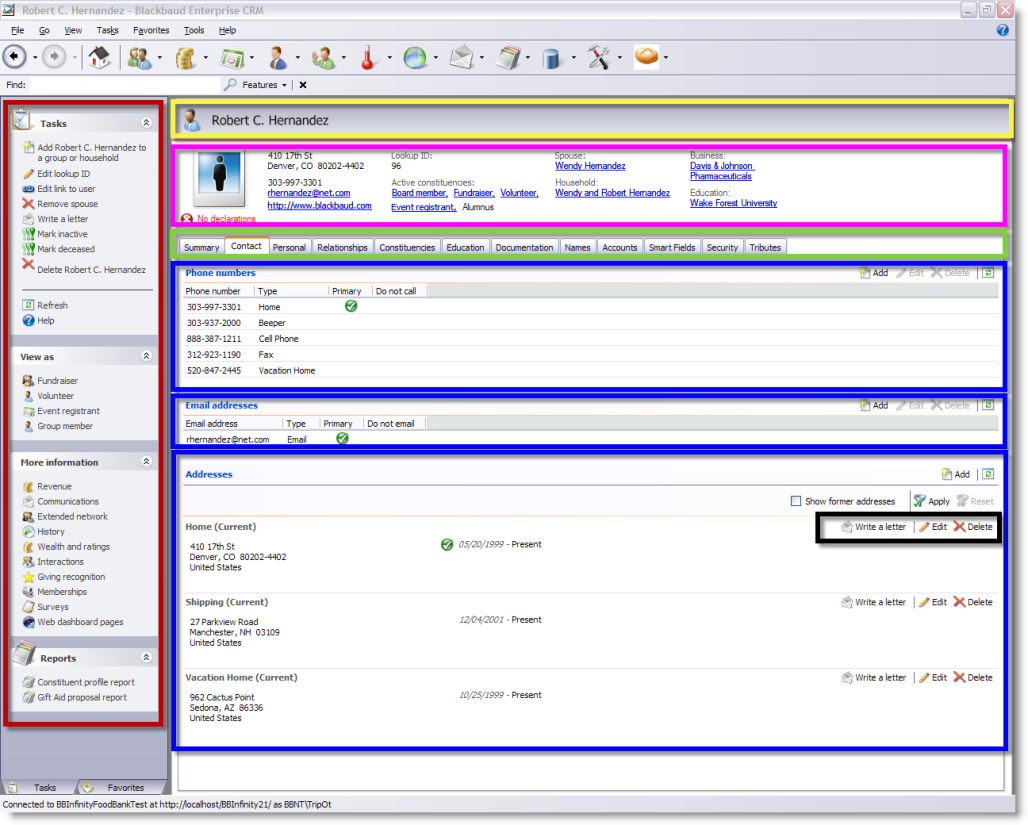Click the search magnifier icon beside Find
The width and height of the screenshot is (1028, 825).
pos(230,85)
